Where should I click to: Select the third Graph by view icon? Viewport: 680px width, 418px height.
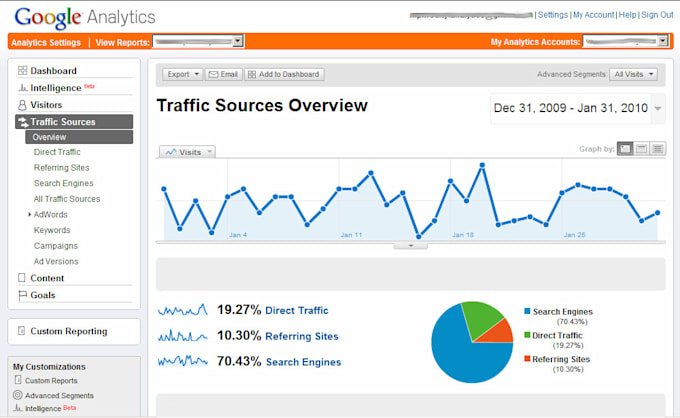click(x=658, y=149)
